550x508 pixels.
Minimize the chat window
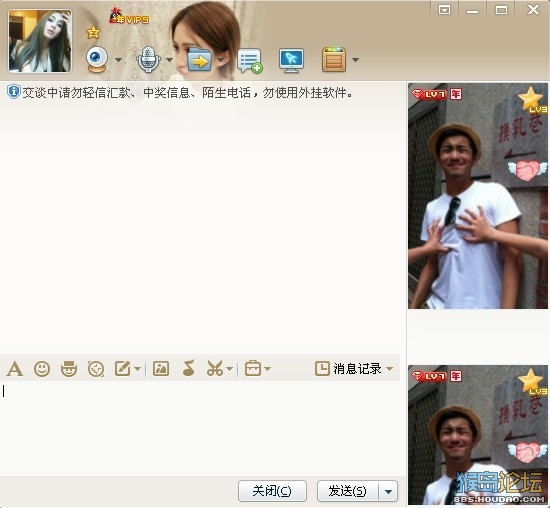pyautogui.click(x=472, y=11)
